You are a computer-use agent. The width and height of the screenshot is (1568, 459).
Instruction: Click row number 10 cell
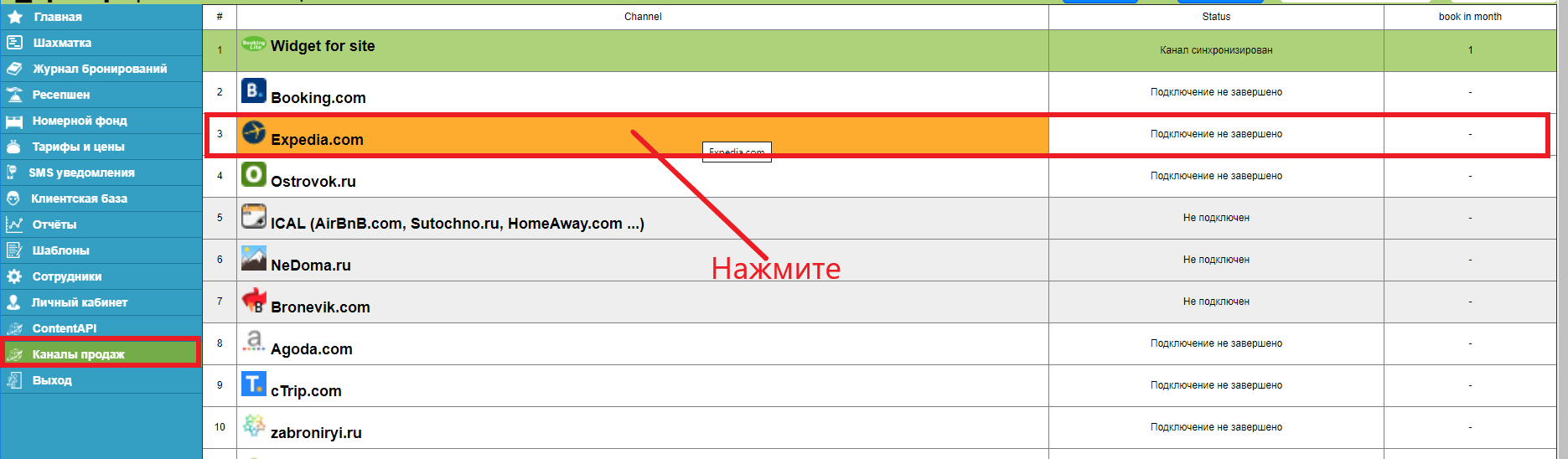point(220,427)
